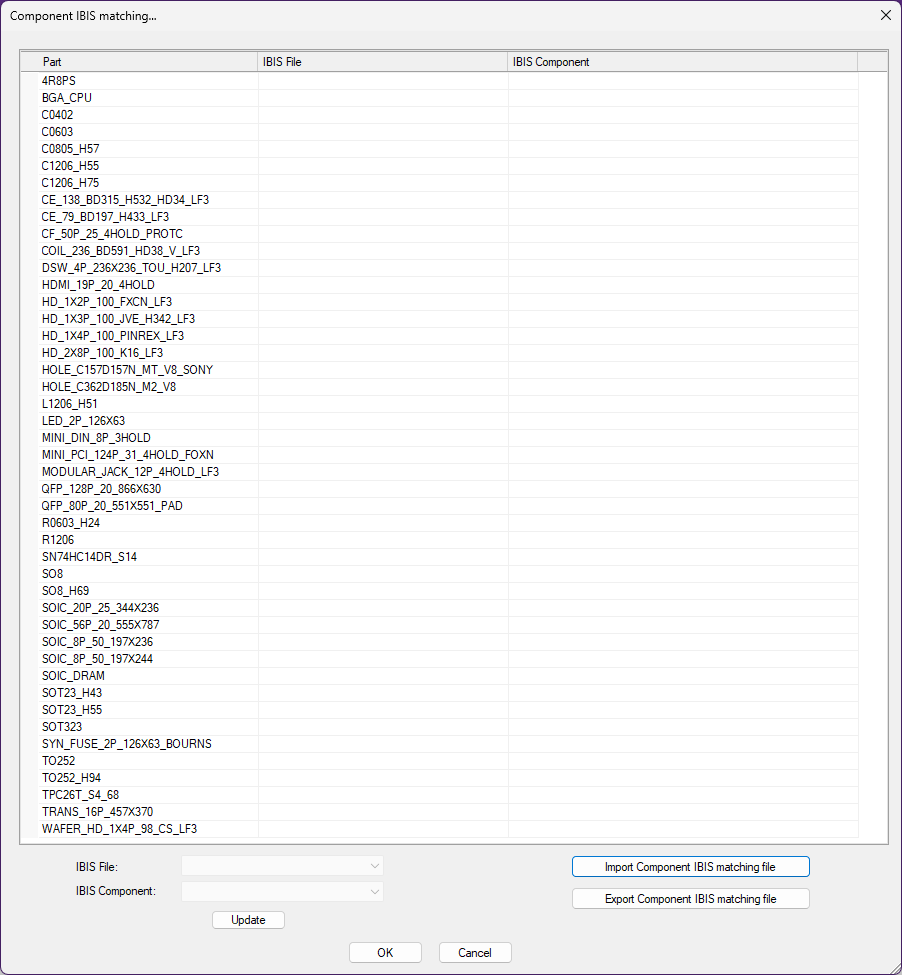Image resolution: width=902 pixels, height=975 pixels.
Task: Select the MINI_DIN_8P_3HOLD part
Action: (x=96, y=438)
